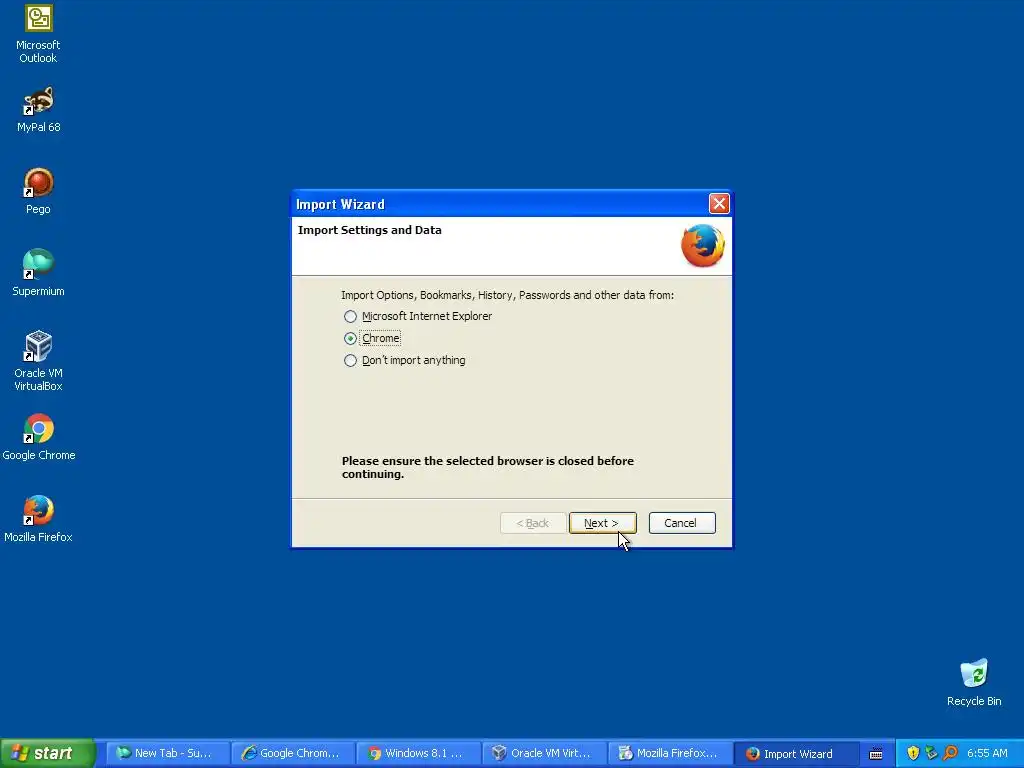Click the Import Wizard title bar text
The image size is (1024, 768).
340,204
